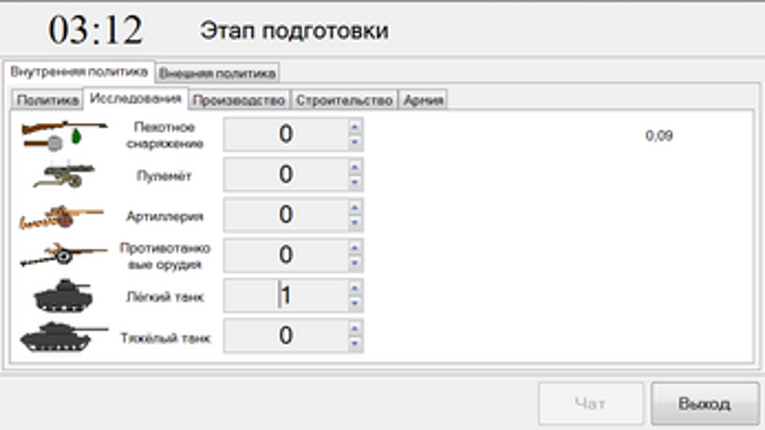Increase Противотанковые орудия value with up arrow
The image size is (765, 430).
pyautogui.click(x=355, y=248)
